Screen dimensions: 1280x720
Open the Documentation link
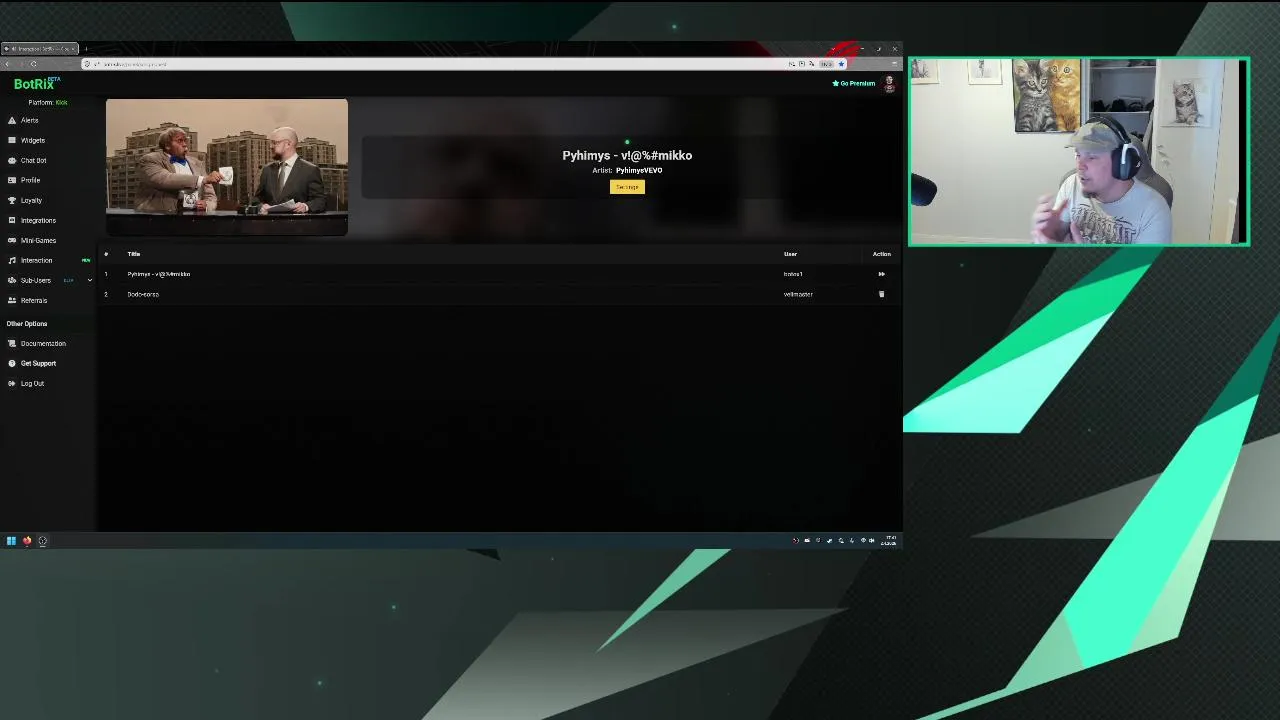click(43, 343)
